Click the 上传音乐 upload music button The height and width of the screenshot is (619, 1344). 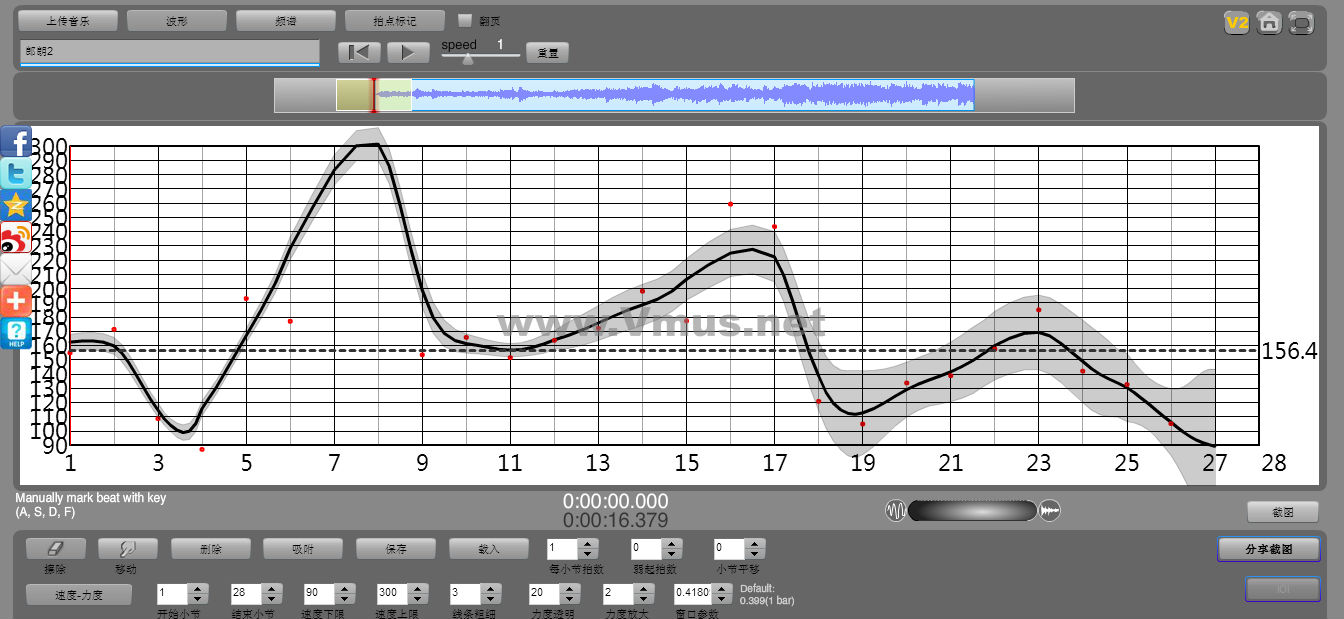(68, 20)
